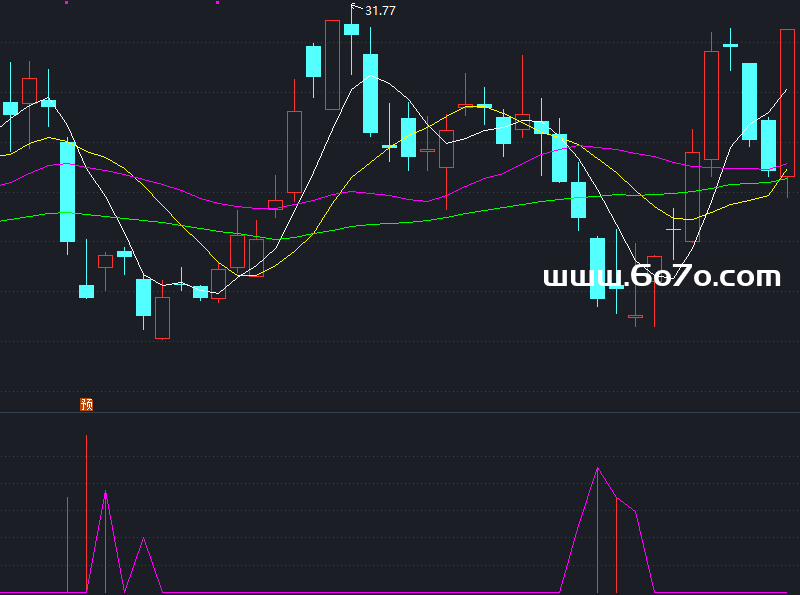Click the divider between chart and indicator panel

click(400, 412)
